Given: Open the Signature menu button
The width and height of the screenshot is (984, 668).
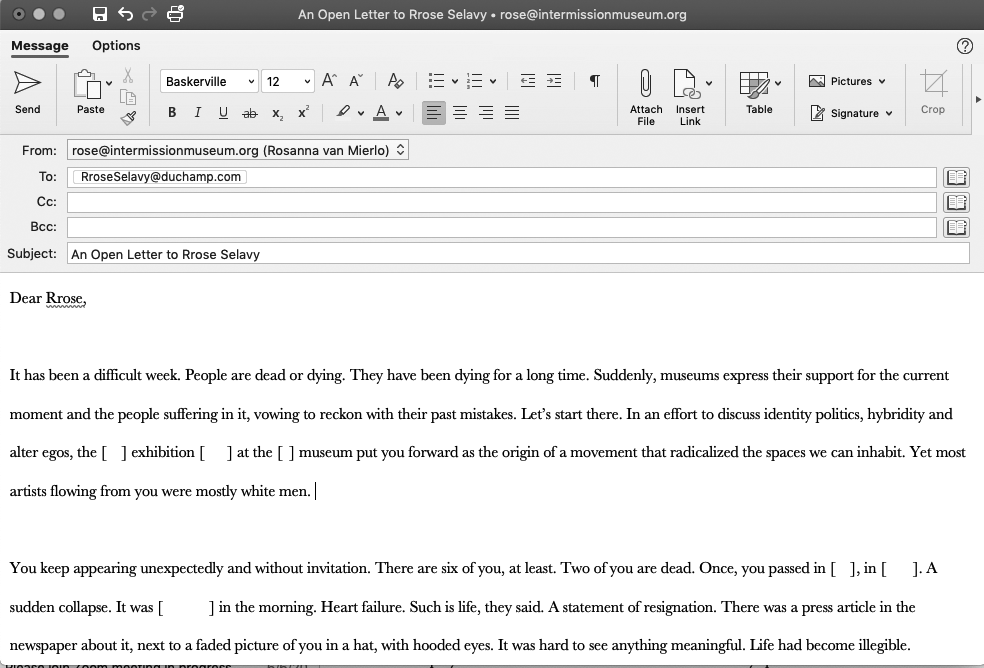Looking at the screenshot, I should [849, 113].
